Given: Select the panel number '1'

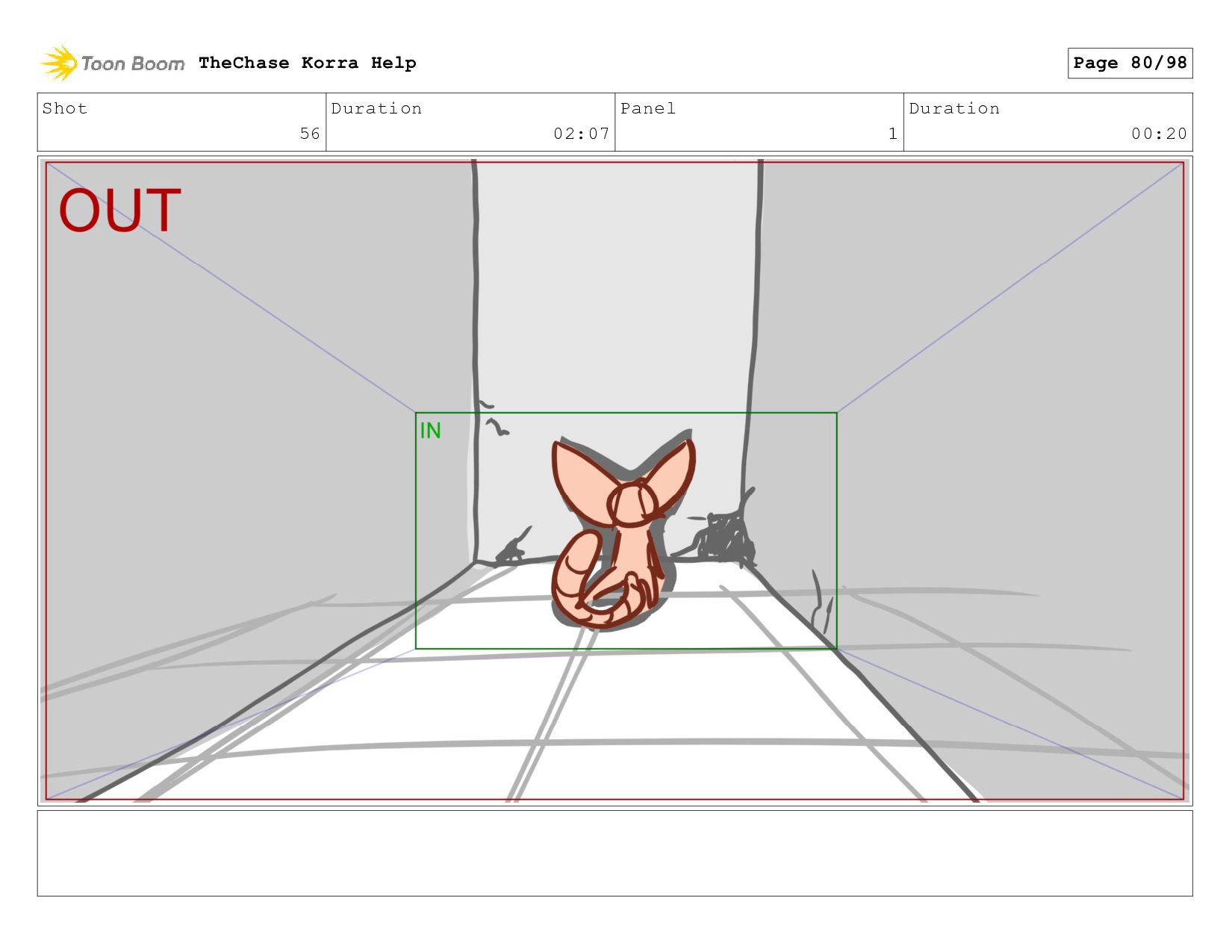Looking at the screenshot, I should click(893, 134).
